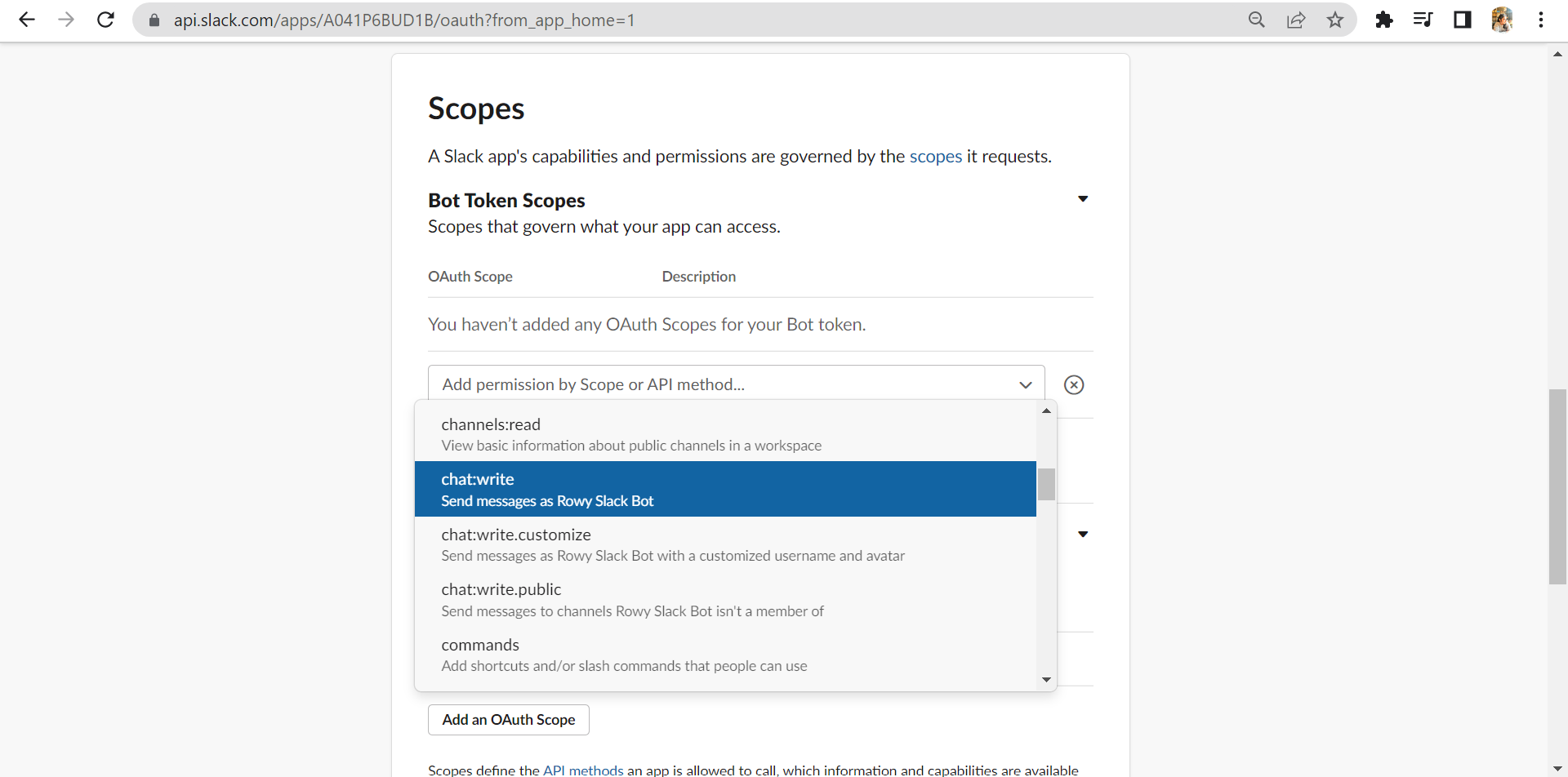The image size is (1568, 777).
Task: Open the Extensions puzzle icon
Action: (x=1383, y=20)
